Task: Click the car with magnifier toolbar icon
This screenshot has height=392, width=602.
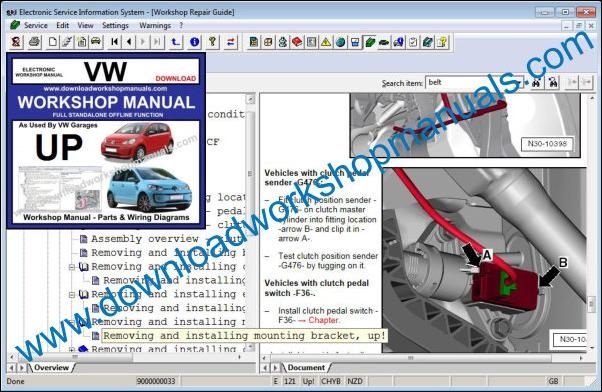Action: tap(399, 41)
